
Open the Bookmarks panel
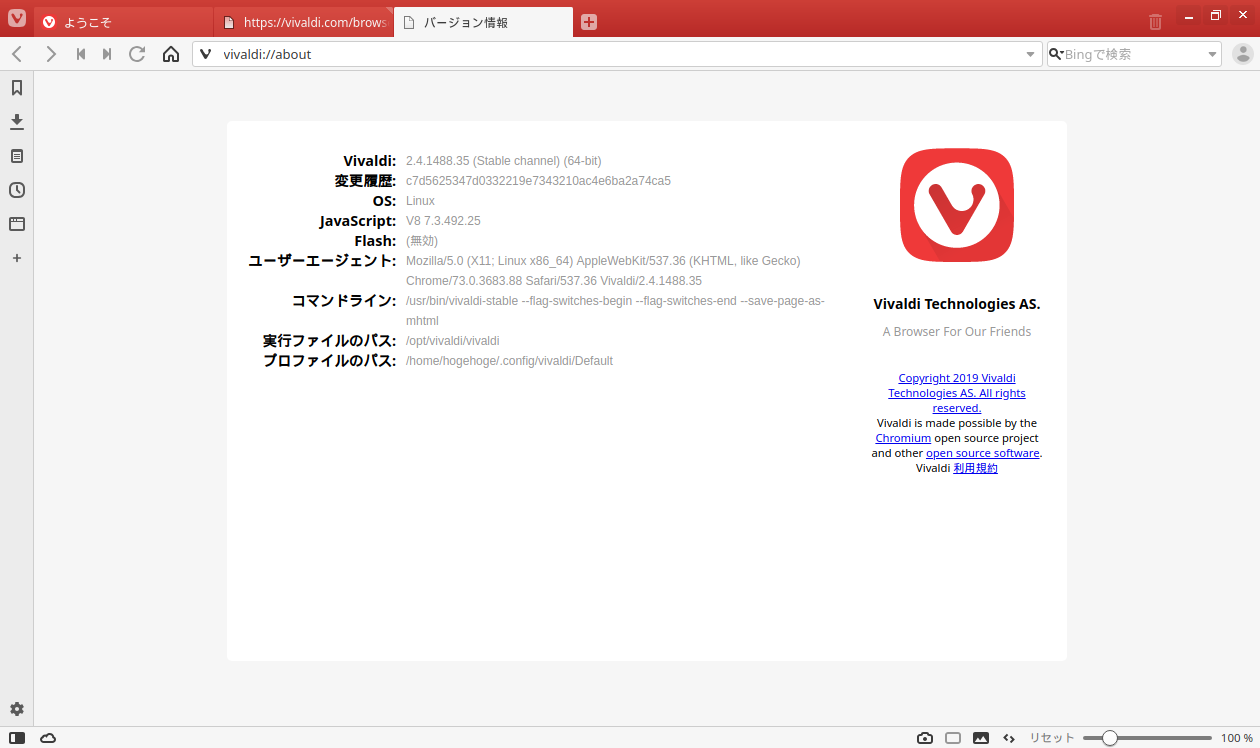17,88
